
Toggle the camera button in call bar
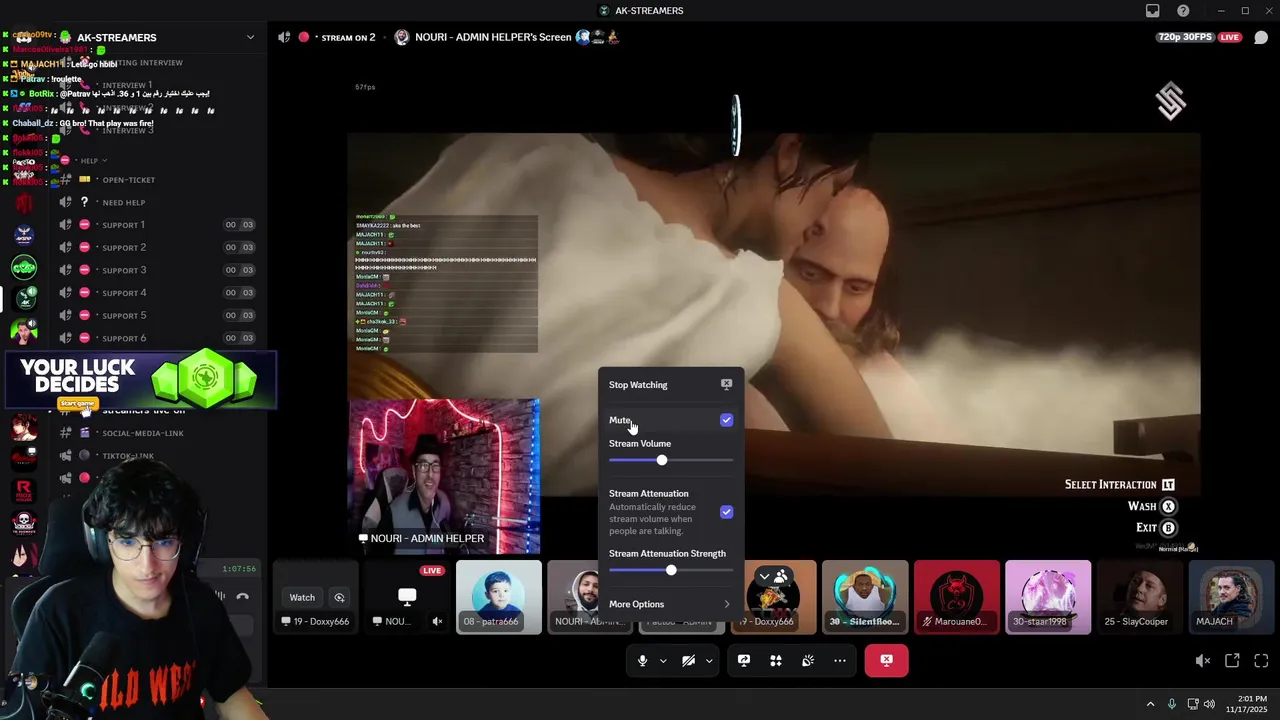click(688, 660)
